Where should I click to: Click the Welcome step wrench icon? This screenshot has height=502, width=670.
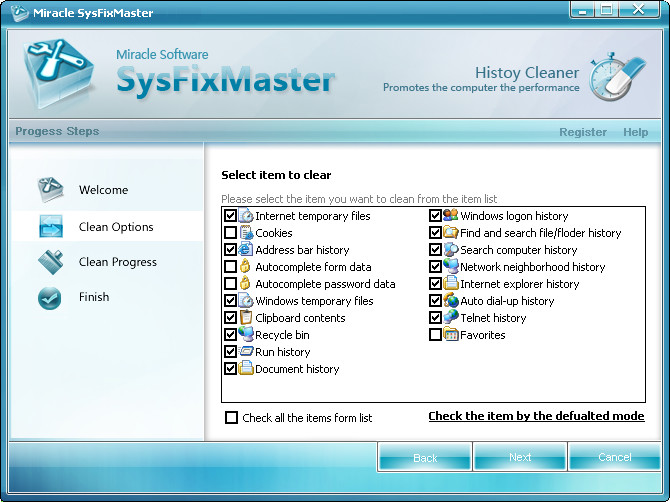pyautogui.click(x=50, y=189)
